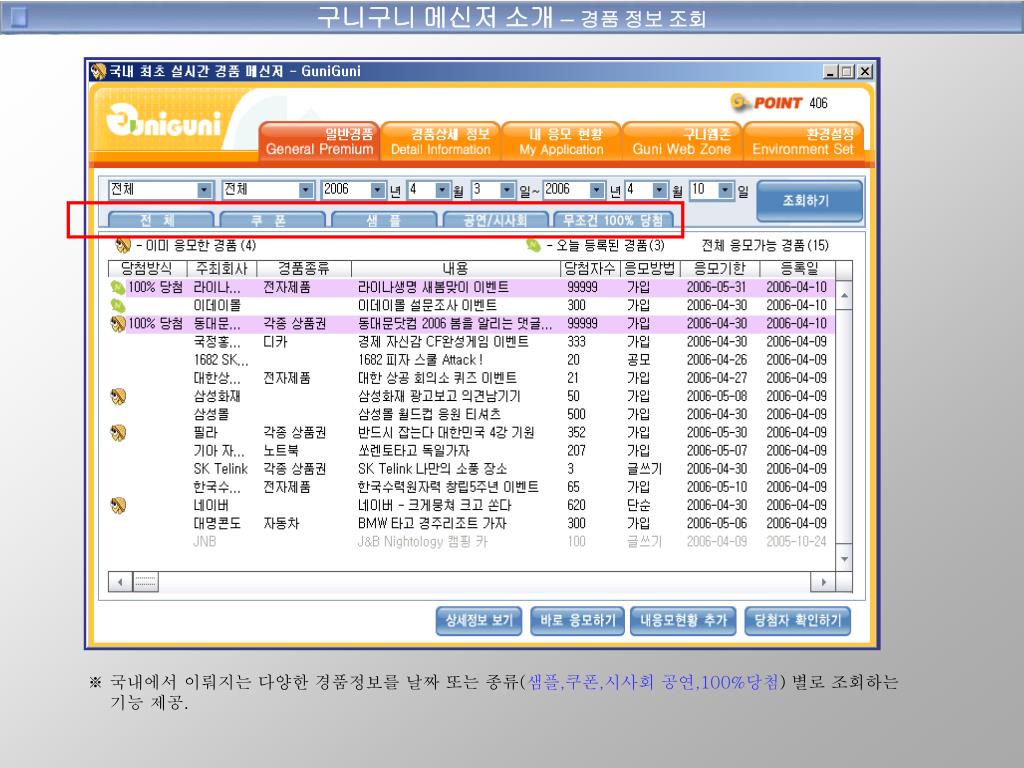Sort by 내용 column header
The image size is (1024, 768).
click(x=456, y=268)
